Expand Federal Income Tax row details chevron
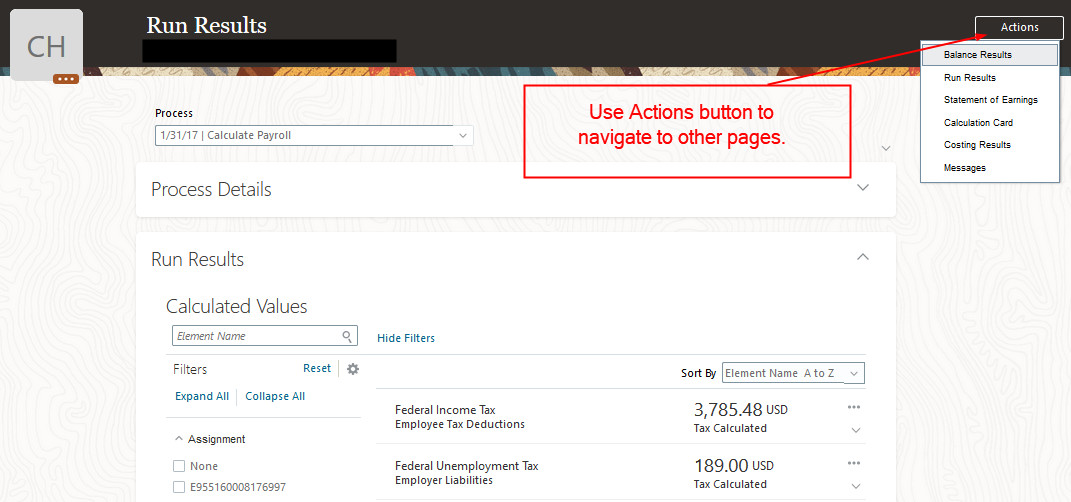 click(x=855, y=430)
